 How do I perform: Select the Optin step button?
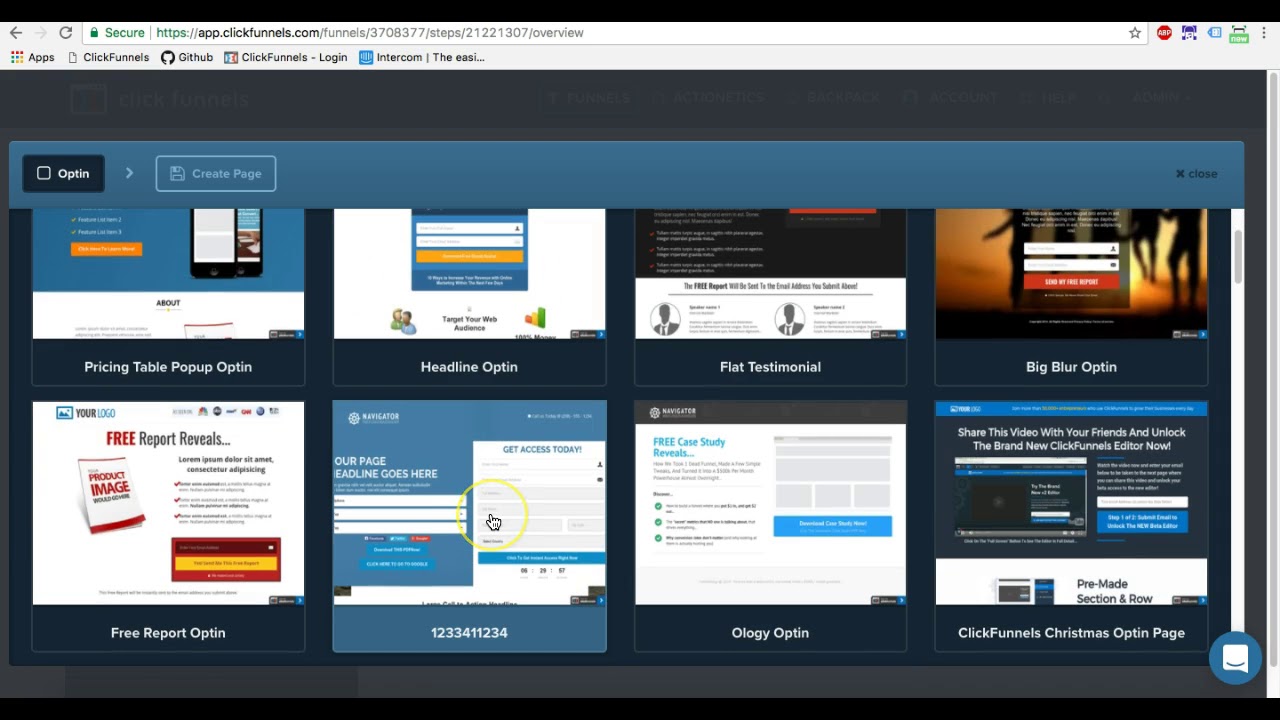pyautogui.click(x=63, y=173)
